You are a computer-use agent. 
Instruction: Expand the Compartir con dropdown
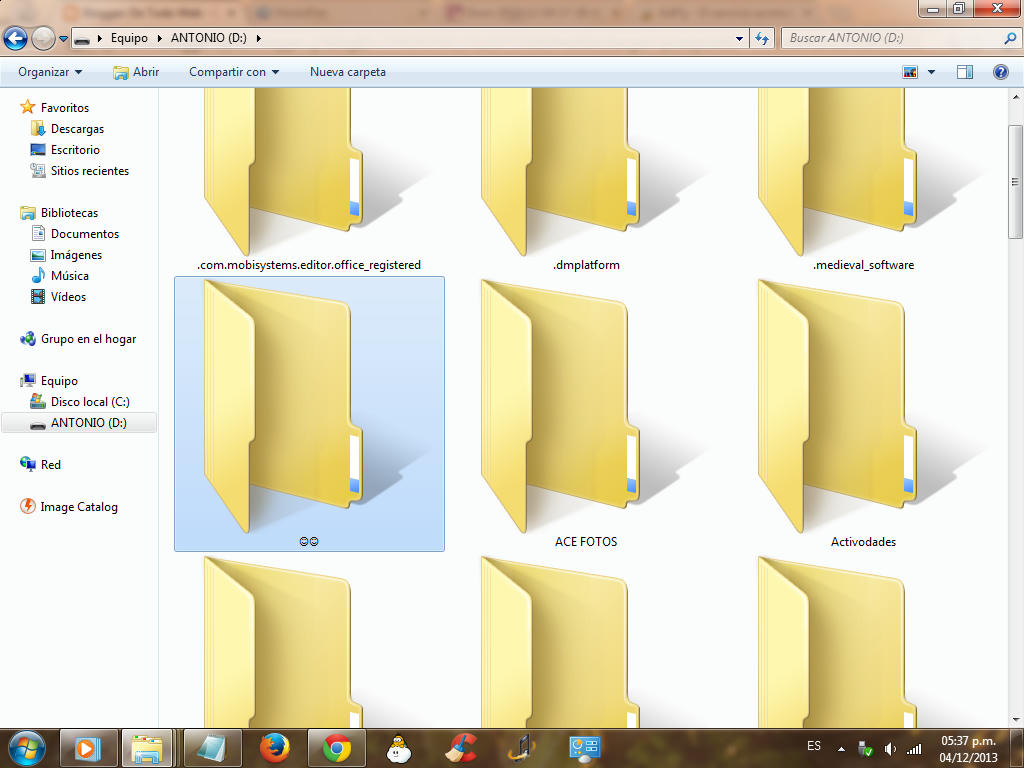pos(234,72)
